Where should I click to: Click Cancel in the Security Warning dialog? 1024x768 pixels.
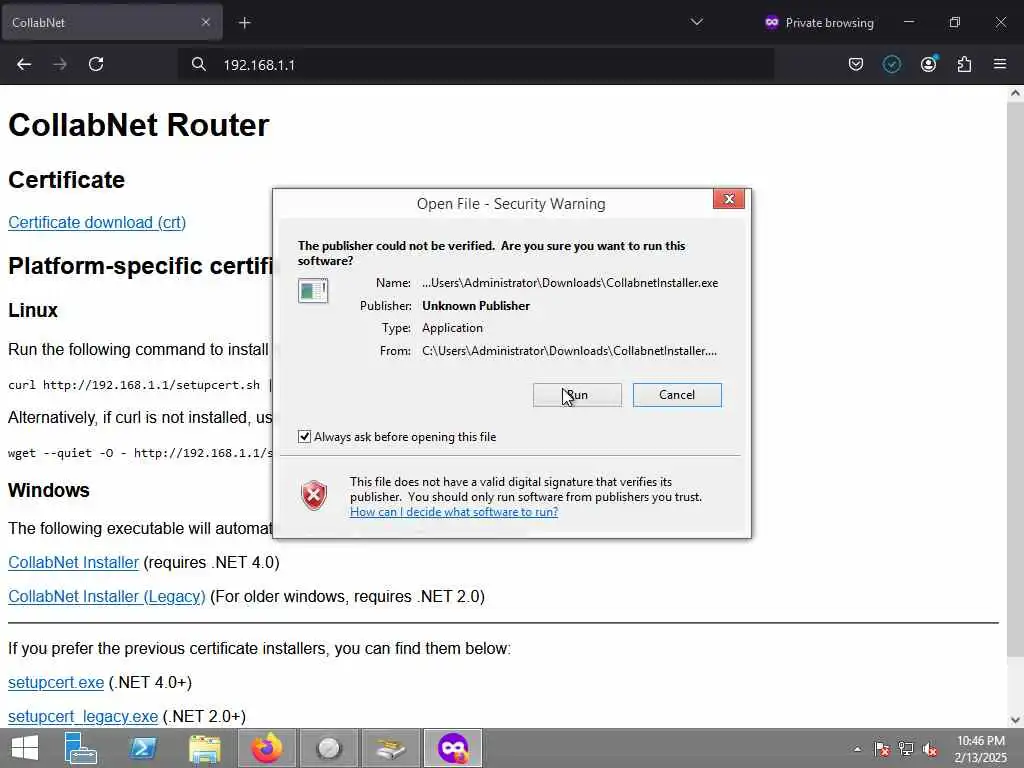point(677,395)
